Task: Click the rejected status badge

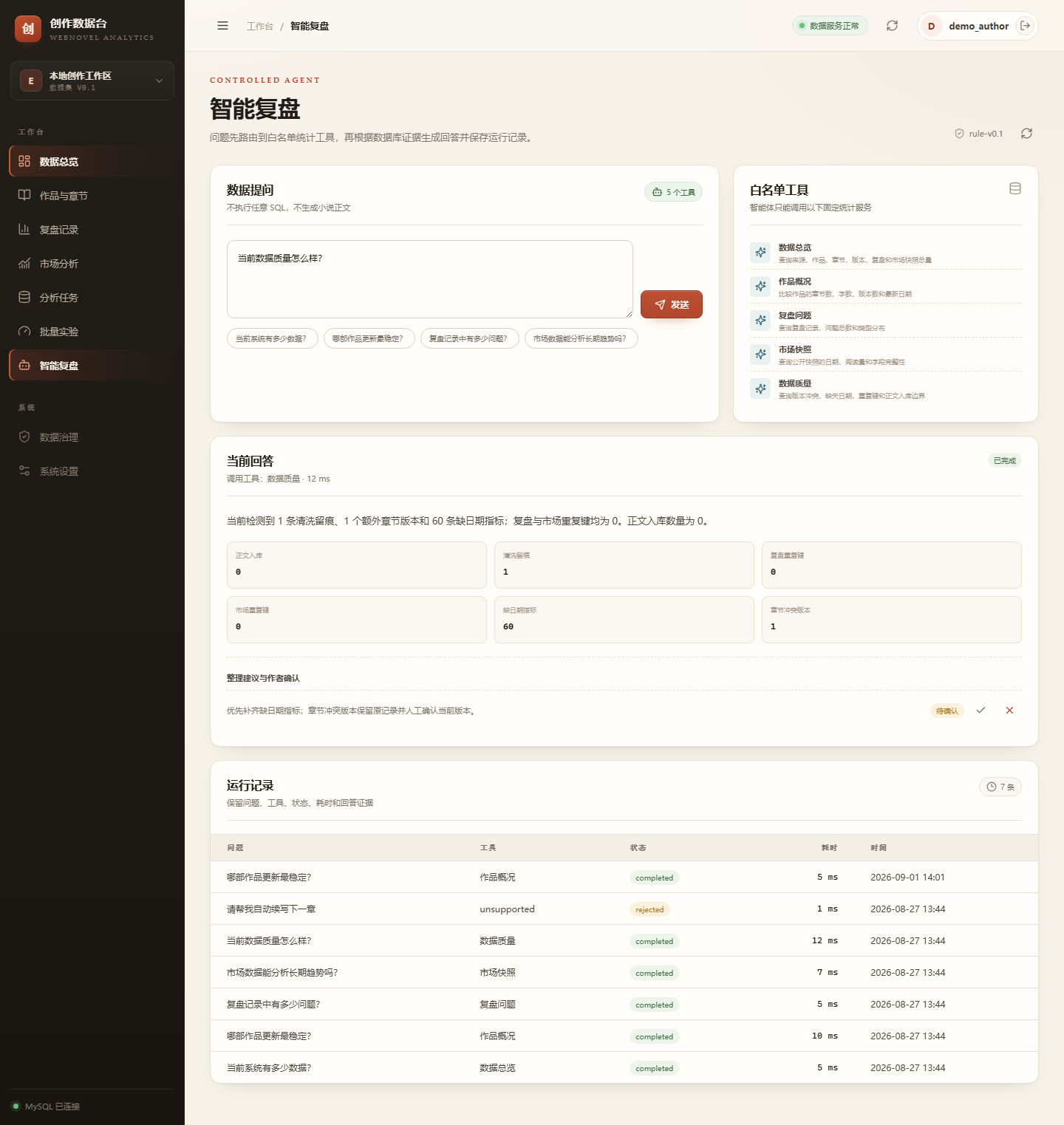Action: click(x=649, y=909)
